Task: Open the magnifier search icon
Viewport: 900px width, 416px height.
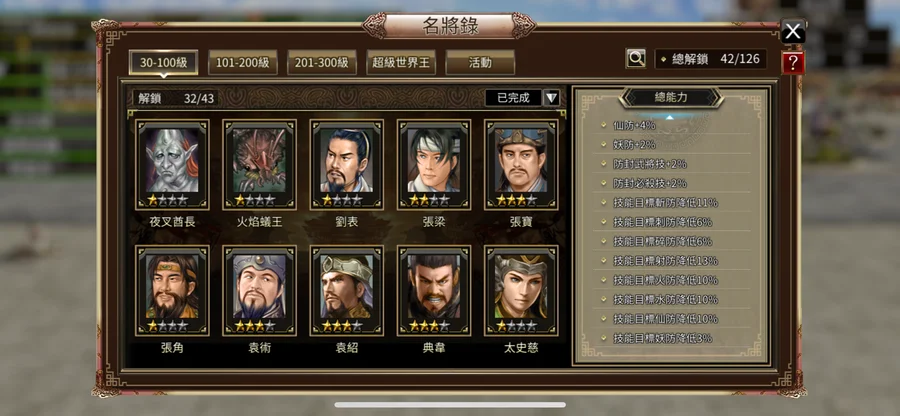Action: click(635, 59)
